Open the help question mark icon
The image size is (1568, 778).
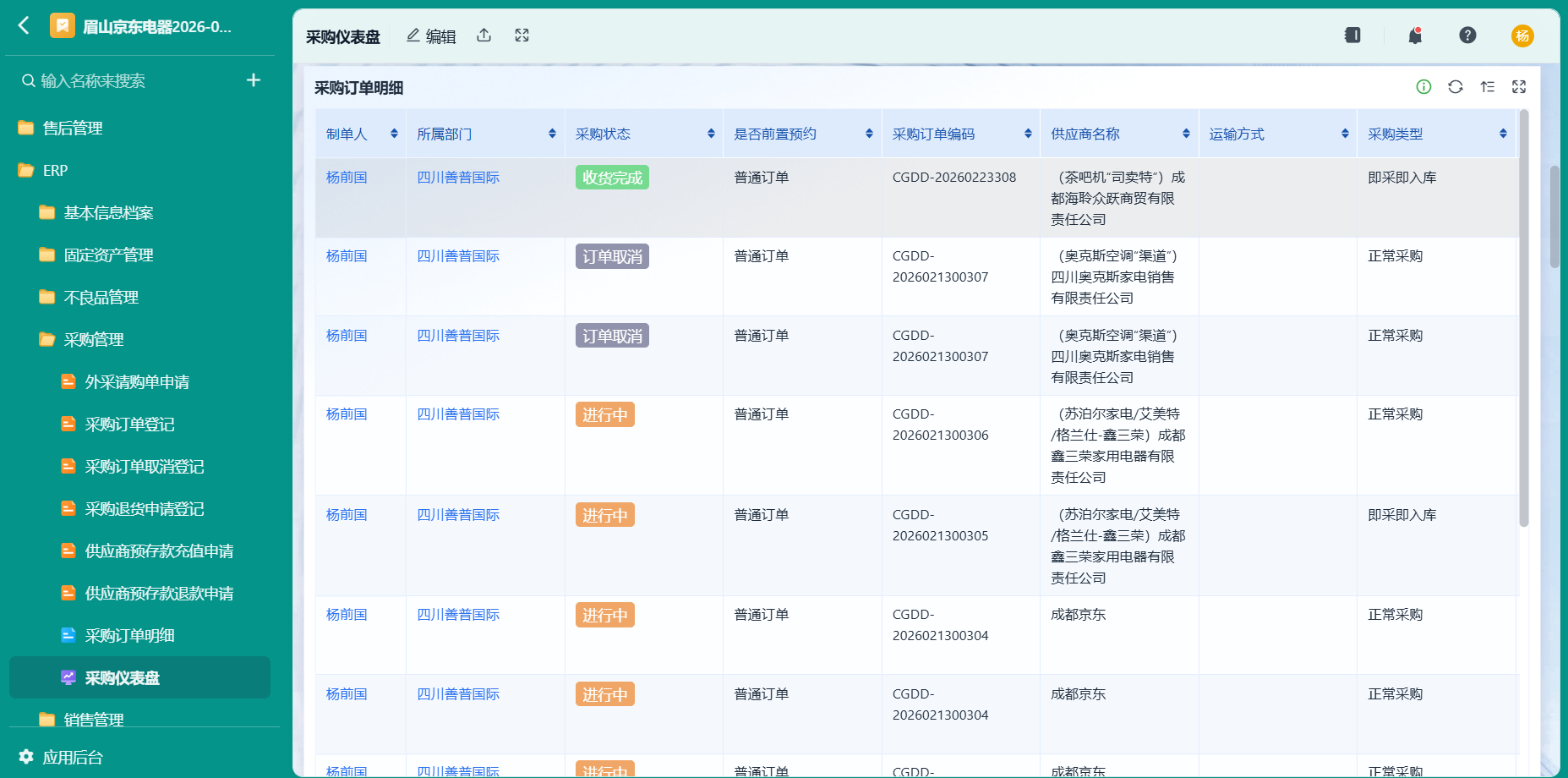pyautogui.click(x=1467, y=35)
